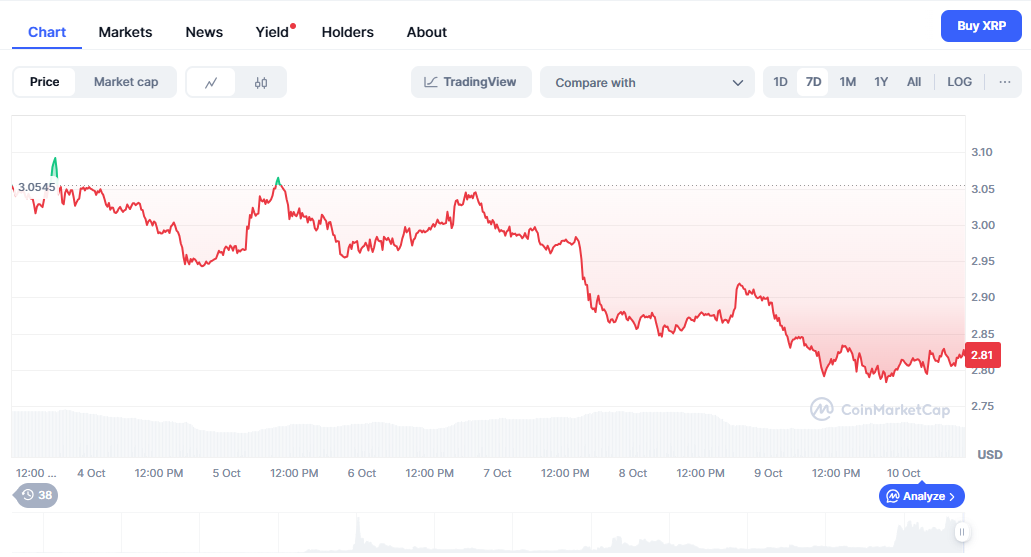Viewport: 1031px width, 557px height.
Task: Click the pause handle on the range bar
Action: [961, 532]
